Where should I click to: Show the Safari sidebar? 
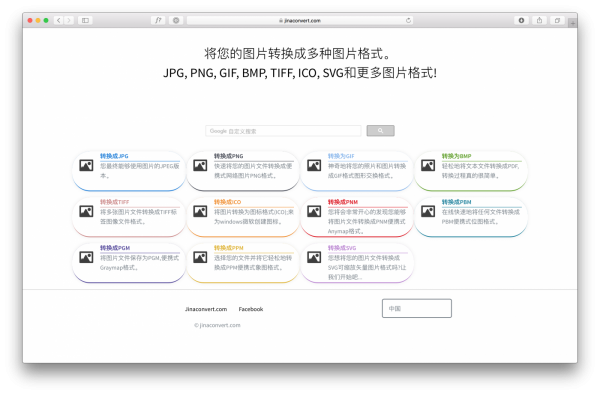pos(85,20)
